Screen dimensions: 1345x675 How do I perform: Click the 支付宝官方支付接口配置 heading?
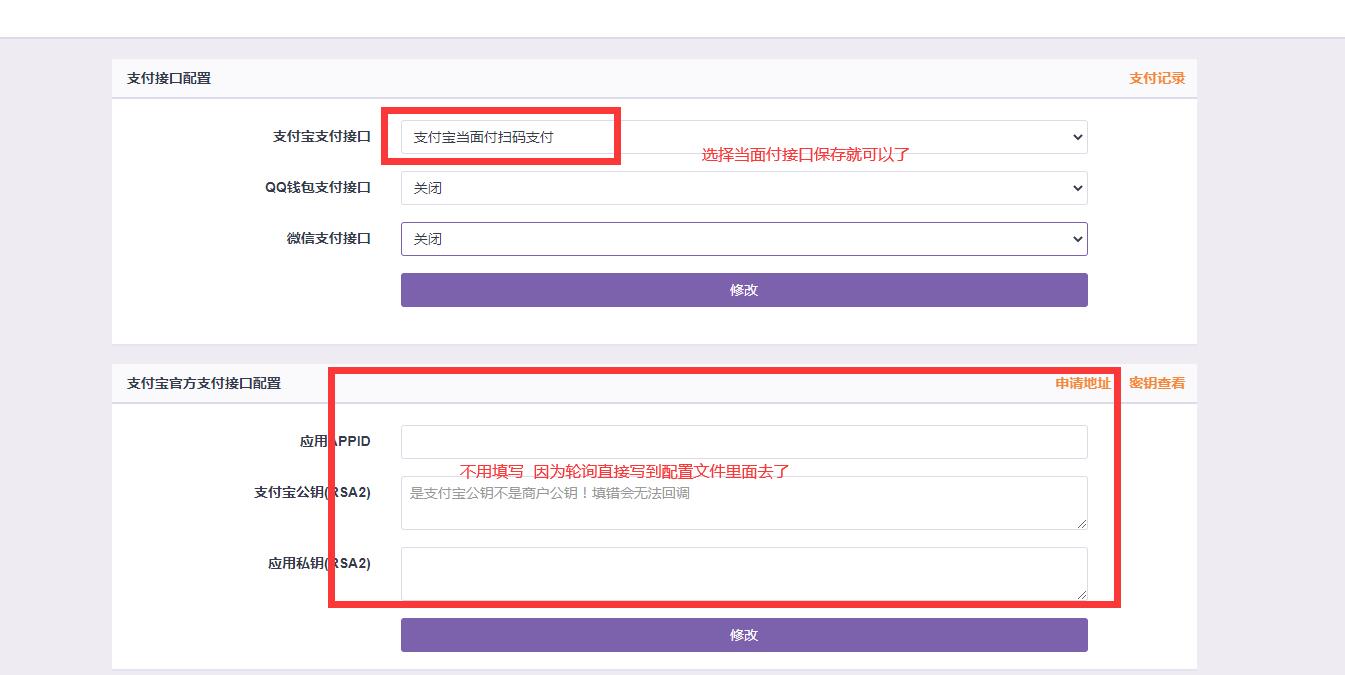[204, 383]
